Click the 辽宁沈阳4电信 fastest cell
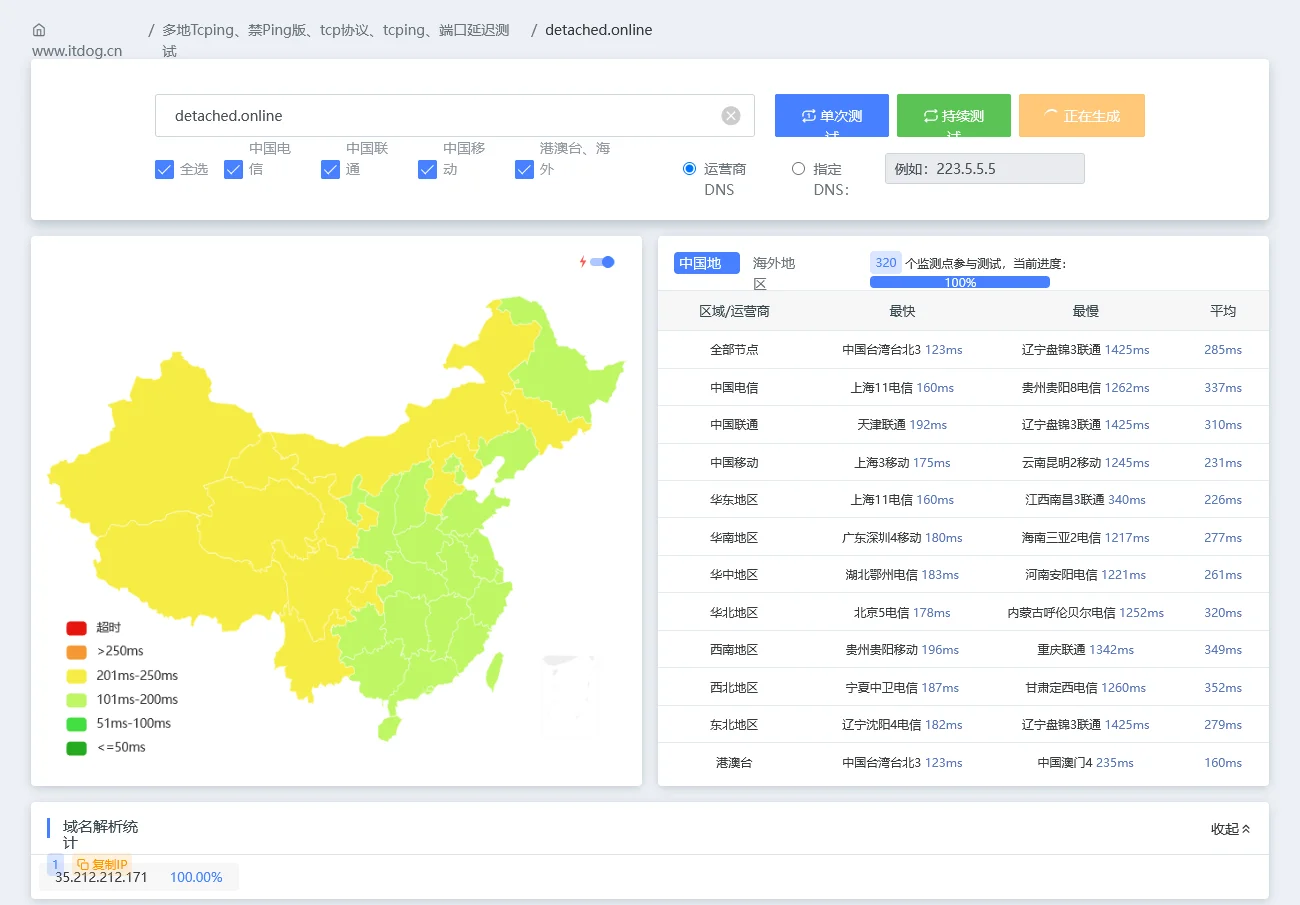This screenshot has height=905, width=1300. tap(902, 725)
